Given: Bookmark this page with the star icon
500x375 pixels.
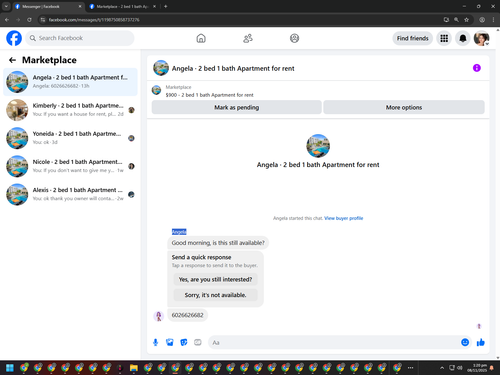Looking at the screenshot, I should (x=466, y=20).
